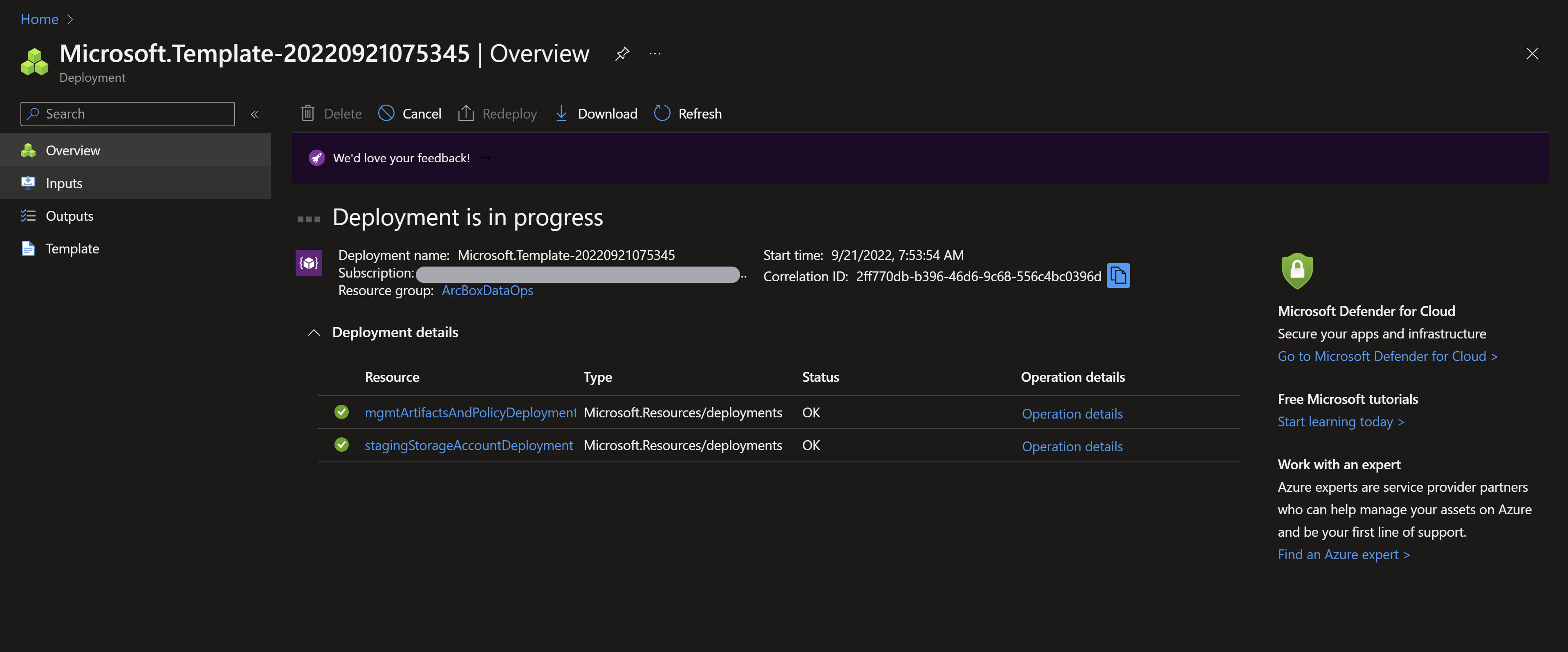
Task: Click Find an Azure expert link
Action: [x=1343, y=554]
